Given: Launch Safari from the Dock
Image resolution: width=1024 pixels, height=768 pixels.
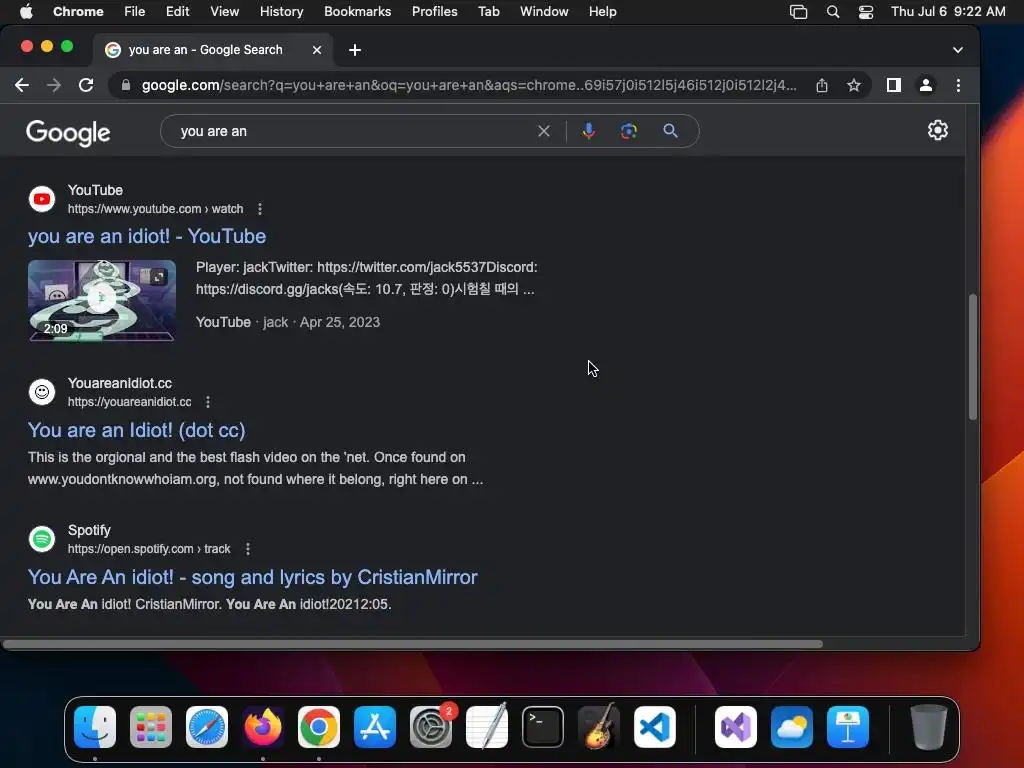Looking at the screenshot, I should tap(207, 727).
